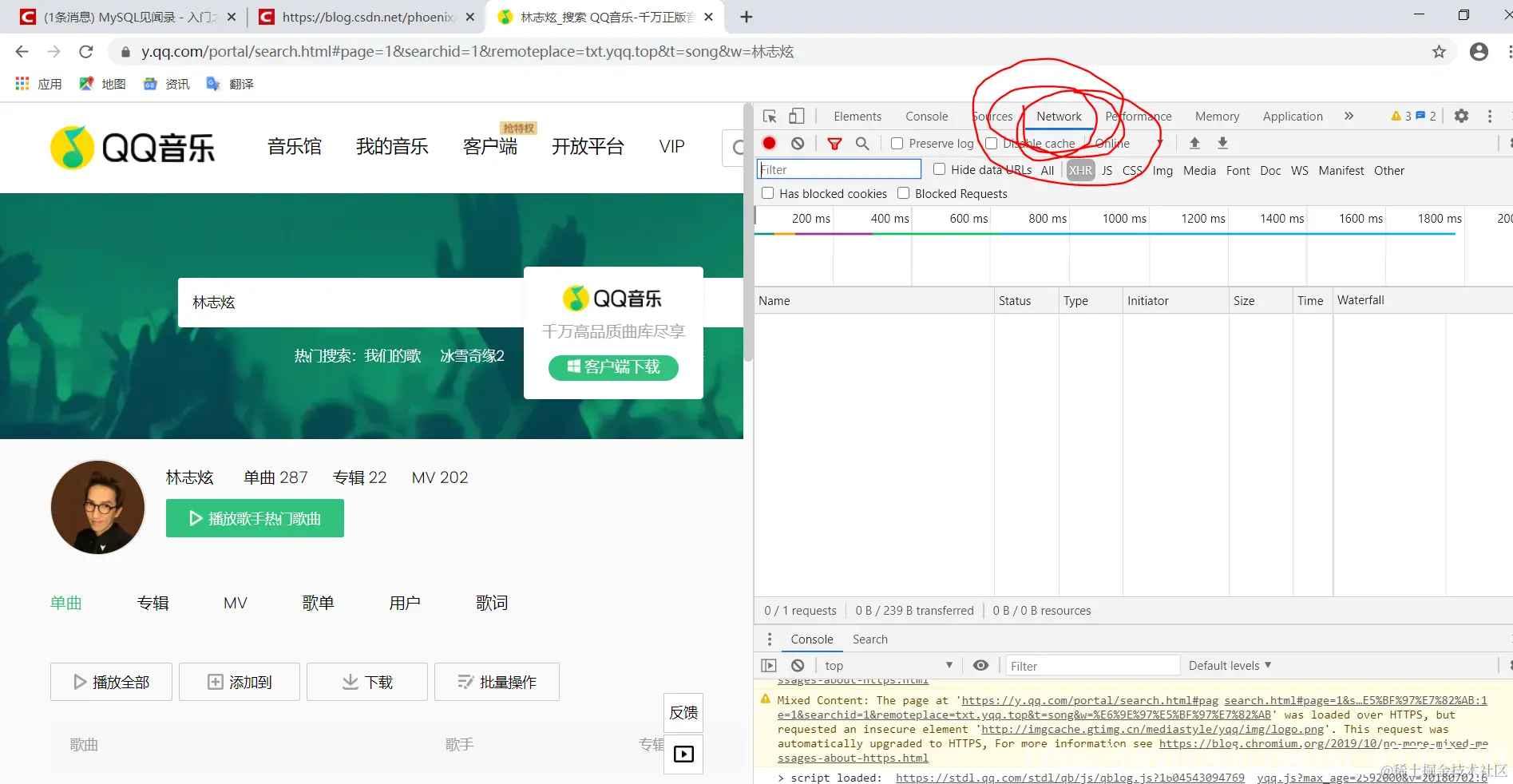Open the Memory panel tab
This screenshot has width=1513, height=784.
1217,116
